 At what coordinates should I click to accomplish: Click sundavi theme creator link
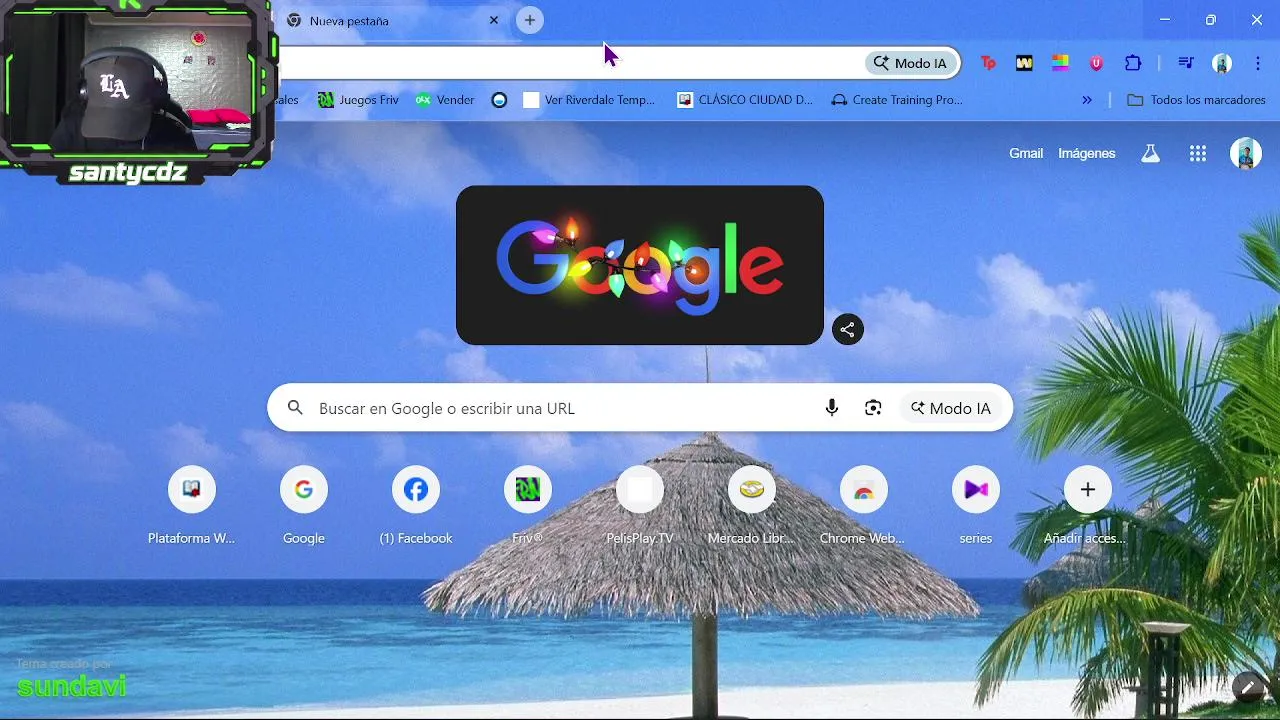(72, 686)
